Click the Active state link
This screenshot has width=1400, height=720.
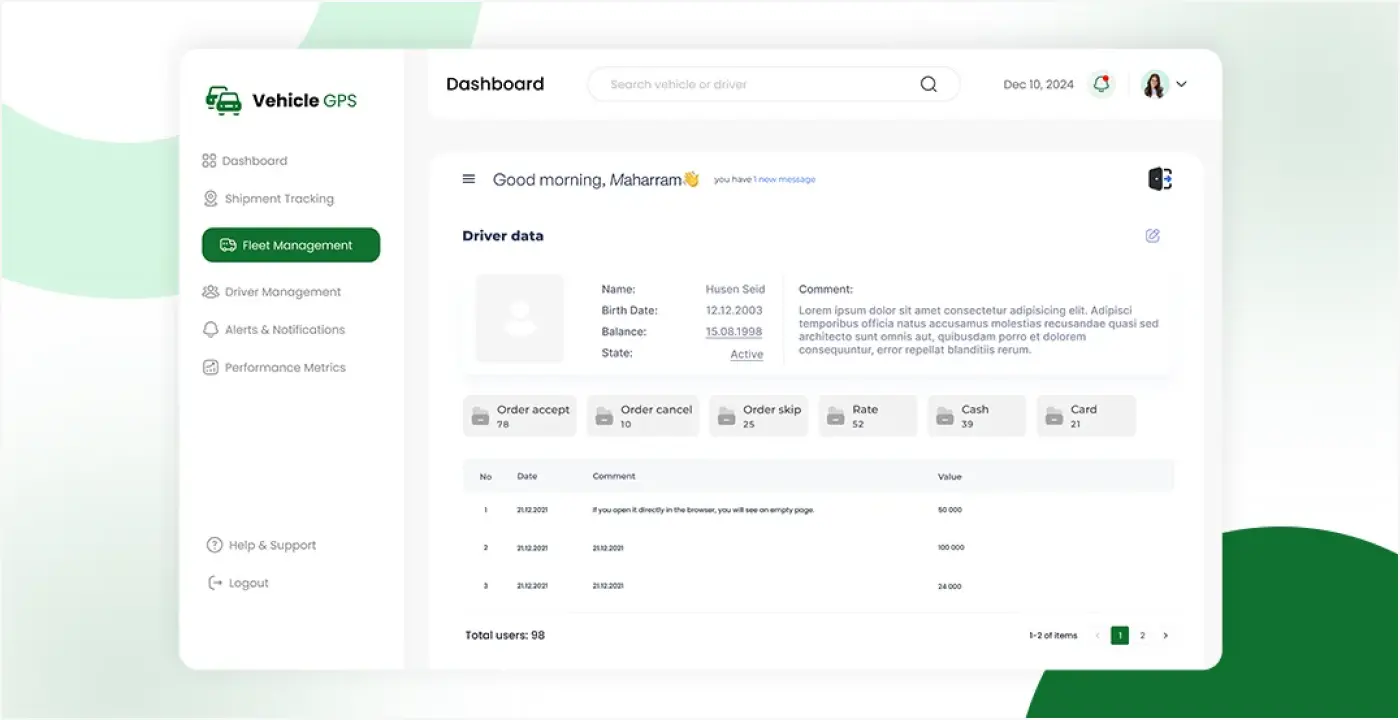(746, 353)
